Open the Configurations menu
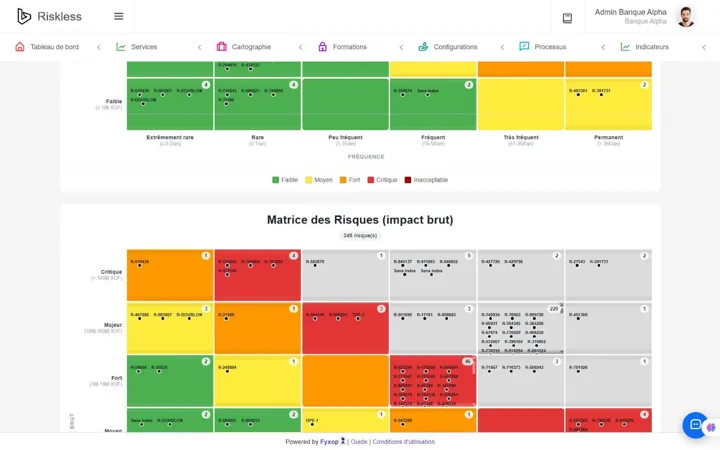Image resolution: width=720 pixels, height=450 pixels. pos(455,47)
